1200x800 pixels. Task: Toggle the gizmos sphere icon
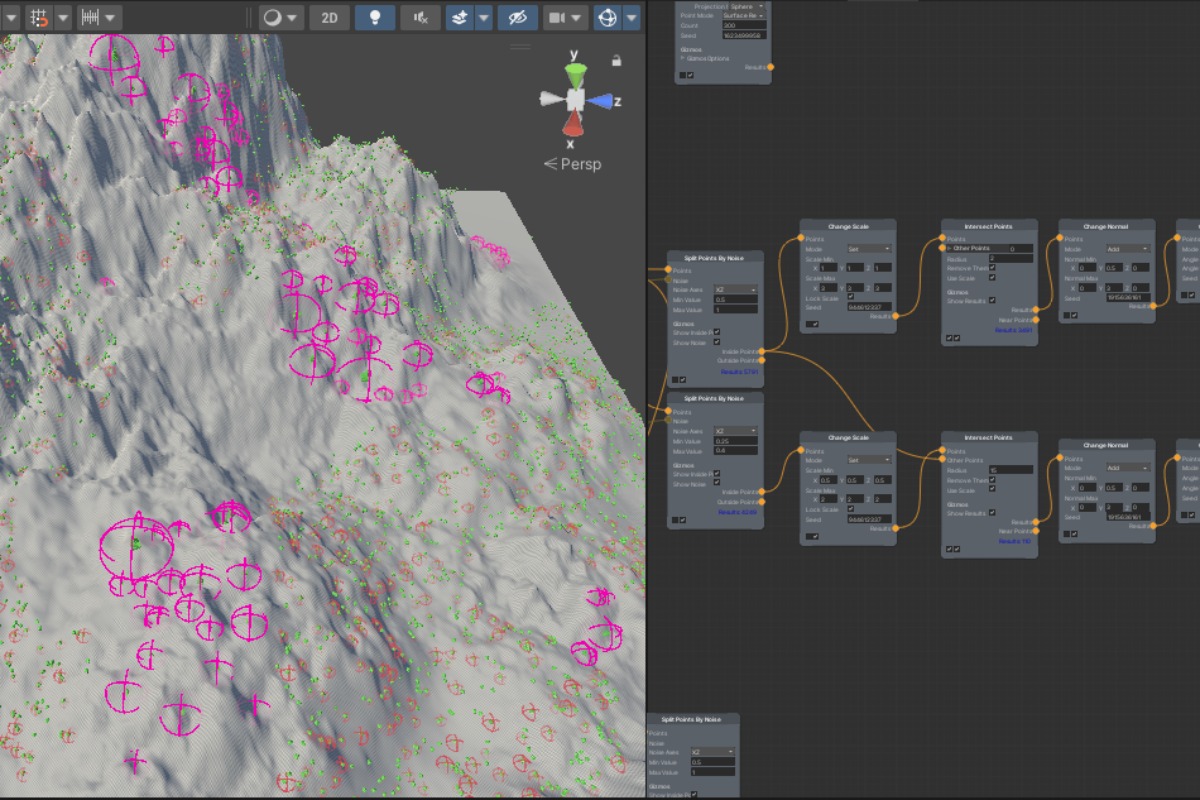coord(607,18)
